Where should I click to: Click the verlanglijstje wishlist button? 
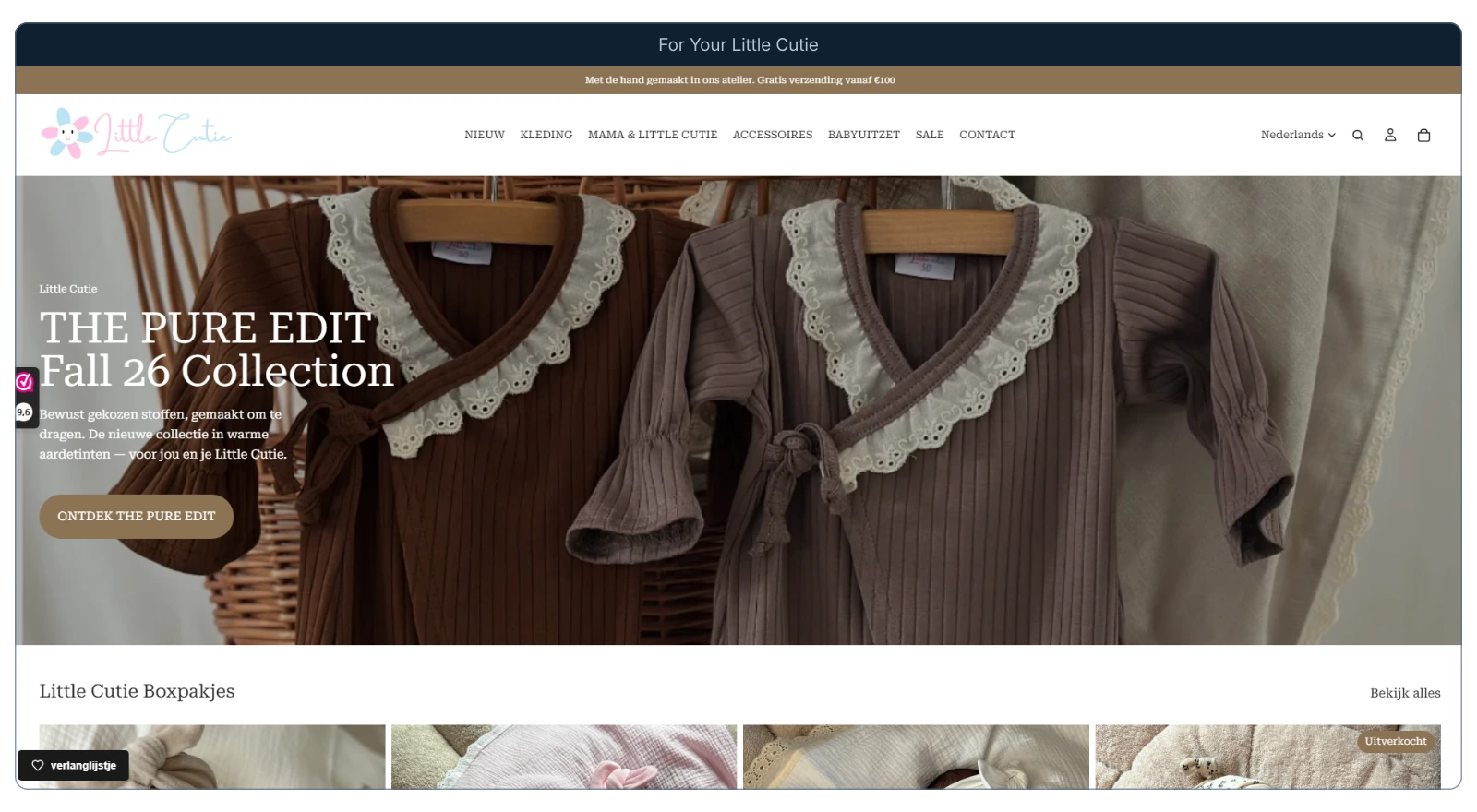click(x=74, y=766)
